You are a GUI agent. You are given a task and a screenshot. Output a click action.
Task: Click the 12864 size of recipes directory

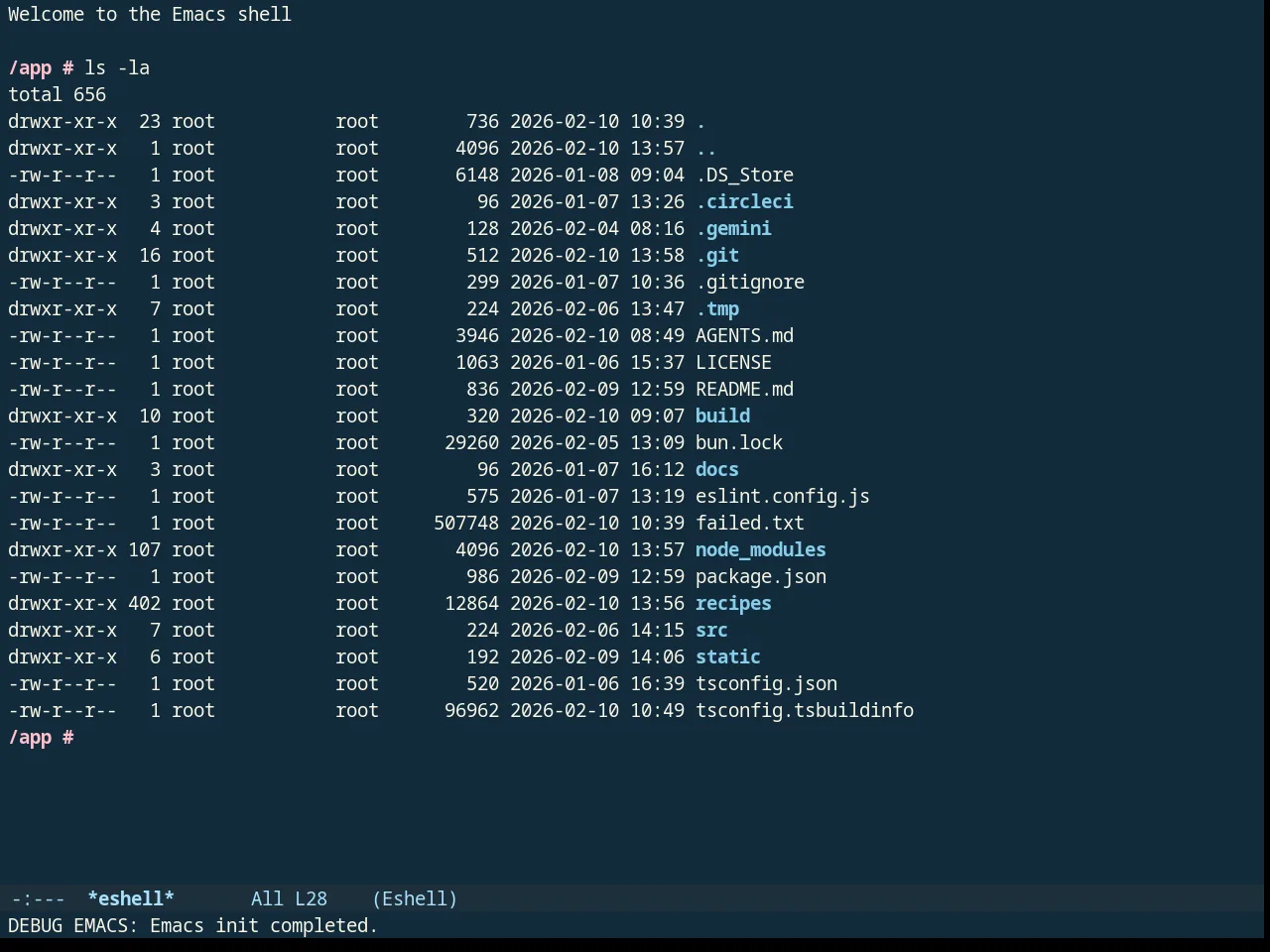tap(471, 603)
